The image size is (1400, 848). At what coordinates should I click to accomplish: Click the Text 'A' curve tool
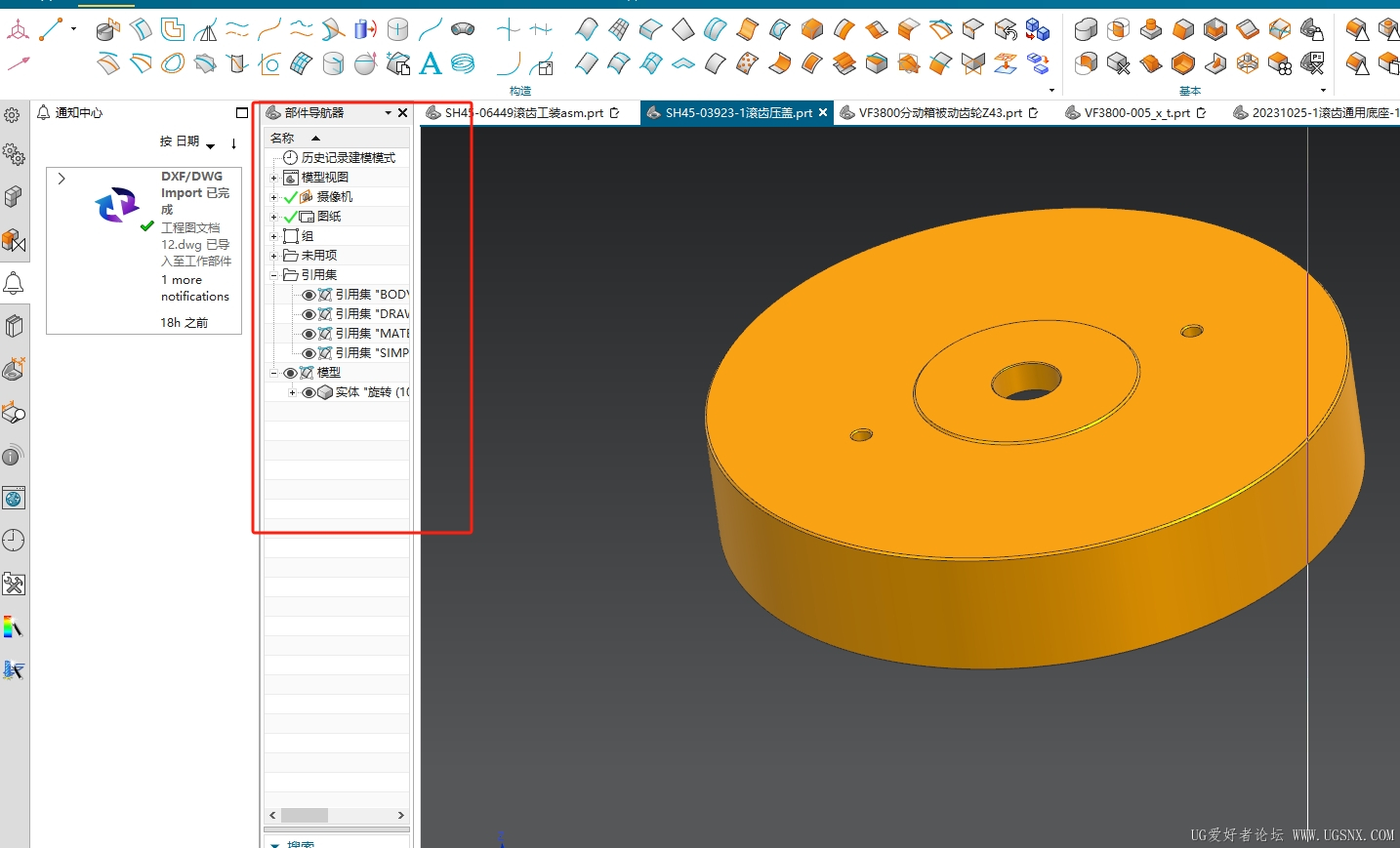[x=431, y=64]
